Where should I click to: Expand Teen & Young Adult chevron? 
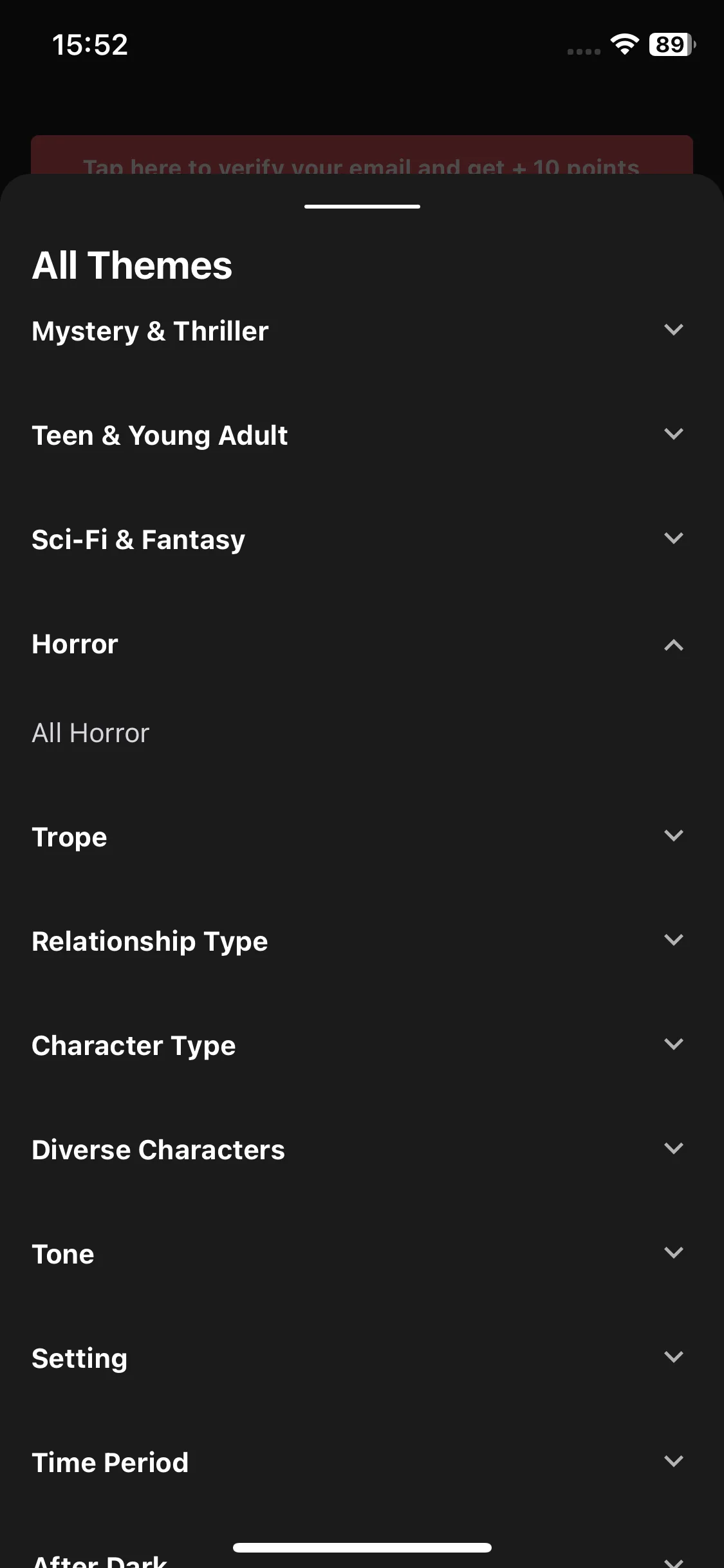tap(673, 434)
